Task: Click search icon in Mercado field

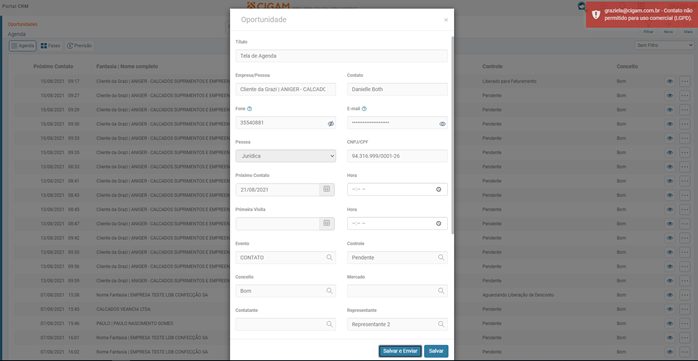Action: click(441, 291)
